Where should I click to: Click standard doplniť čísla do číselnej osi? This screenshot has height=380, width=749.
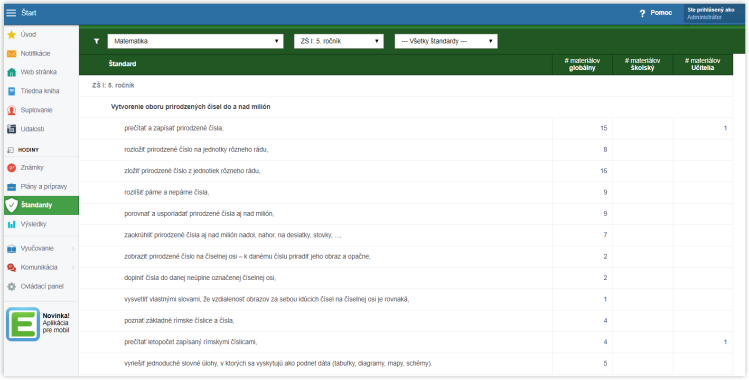[x=200, y=278]
